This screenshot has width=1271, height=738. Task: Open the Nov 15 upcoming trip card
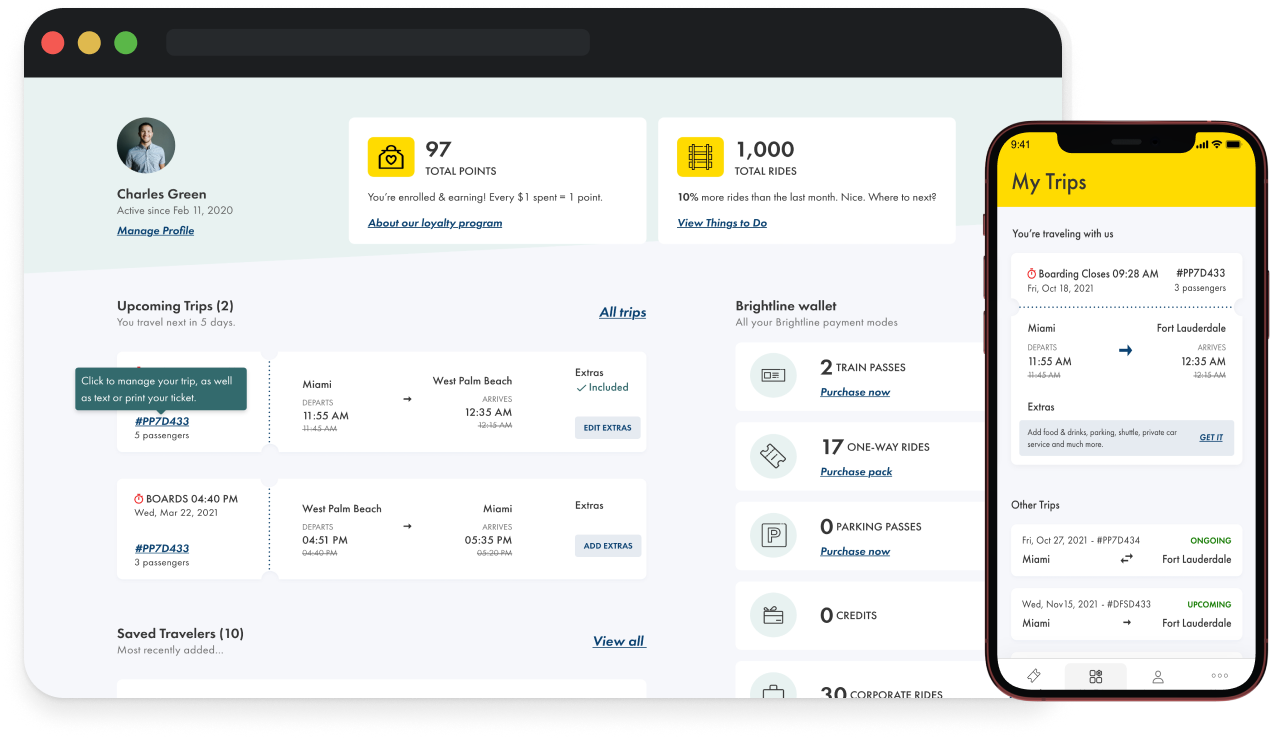[x=1126, y=614]
